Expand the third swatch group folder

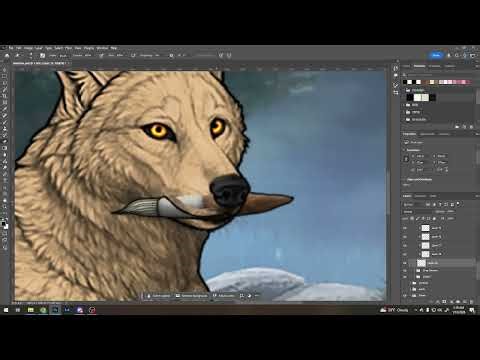pyautogui.click(x=404, y=112)
